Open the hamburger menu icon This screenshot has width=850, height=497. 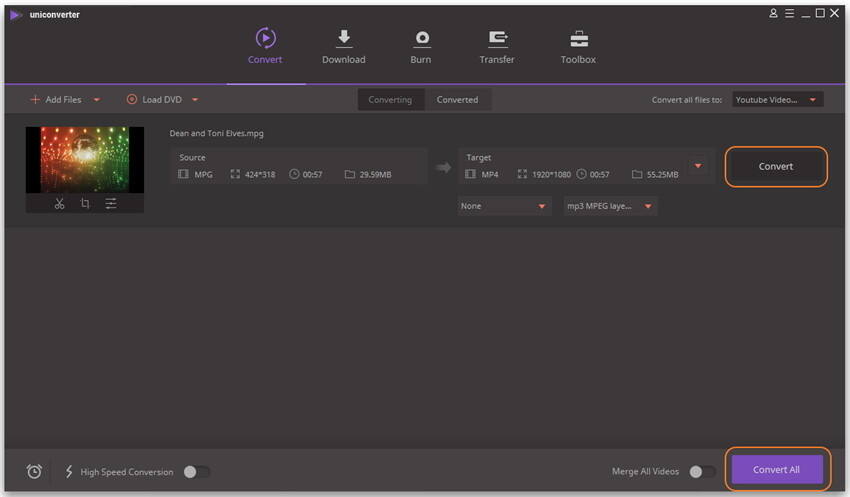[790, 13]
